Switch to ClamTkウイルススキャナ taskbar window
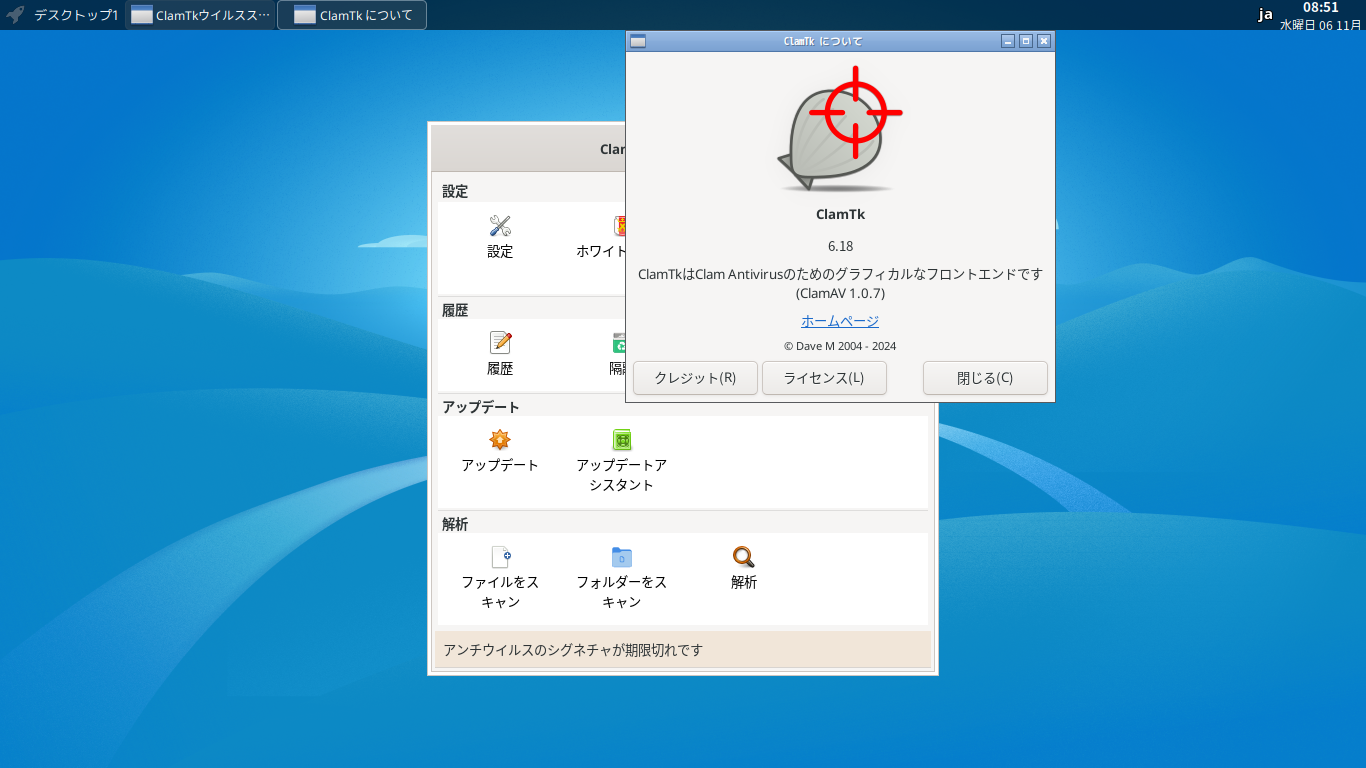 pos(201,15)
